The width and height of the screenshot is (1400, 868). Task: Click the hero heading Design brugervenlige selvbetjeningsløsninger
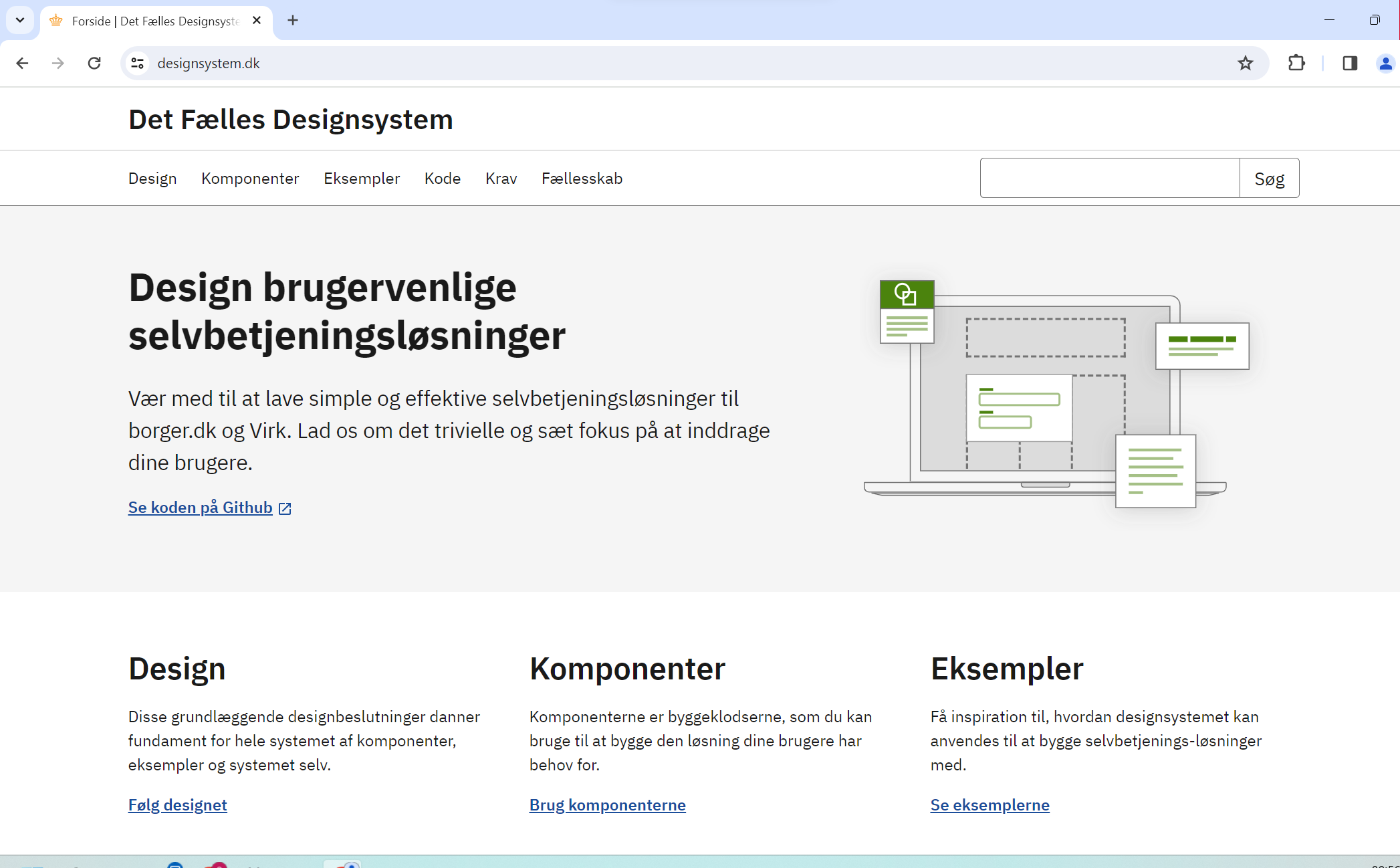pos(347,312)
